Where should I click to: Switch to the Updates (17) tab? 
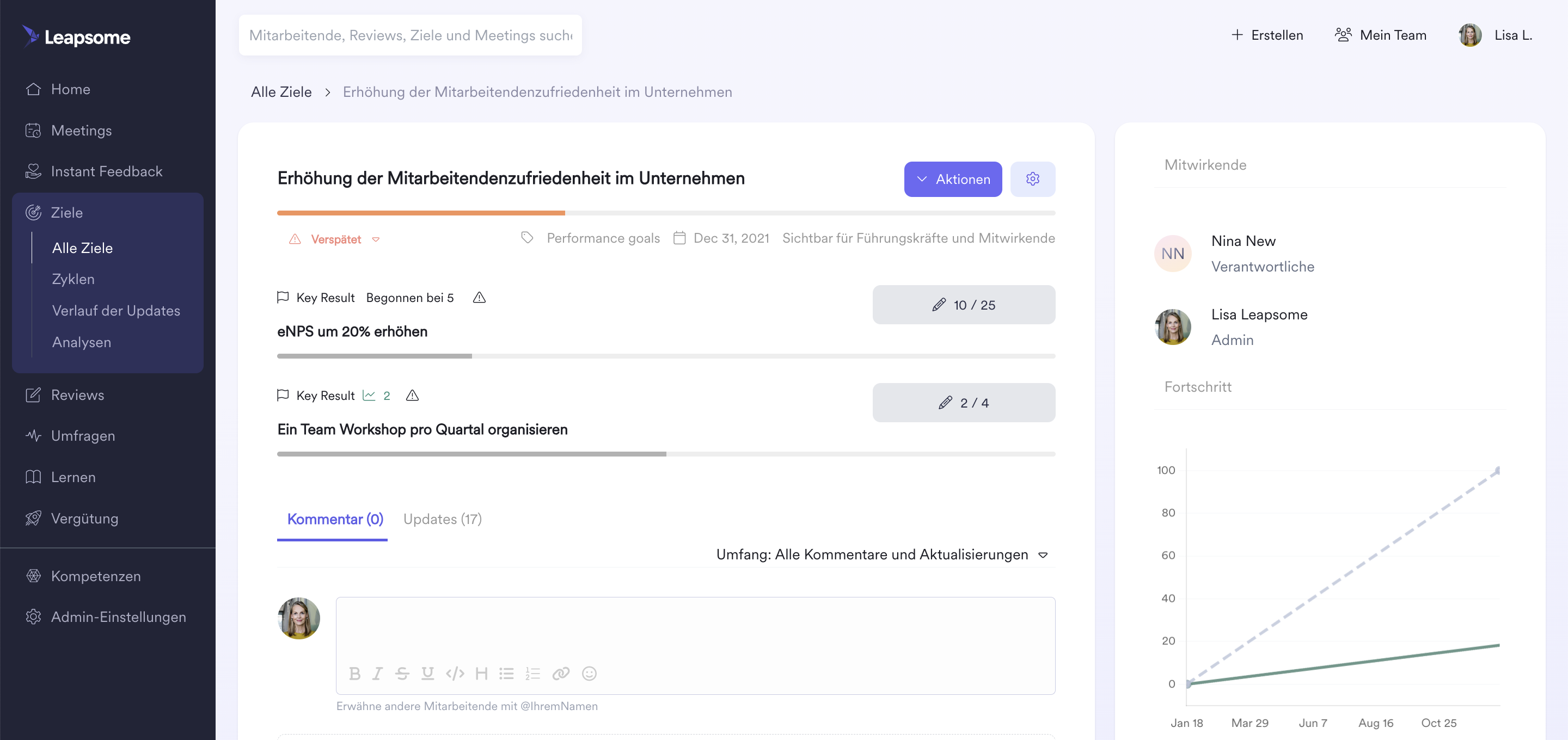tap(443, 519)
